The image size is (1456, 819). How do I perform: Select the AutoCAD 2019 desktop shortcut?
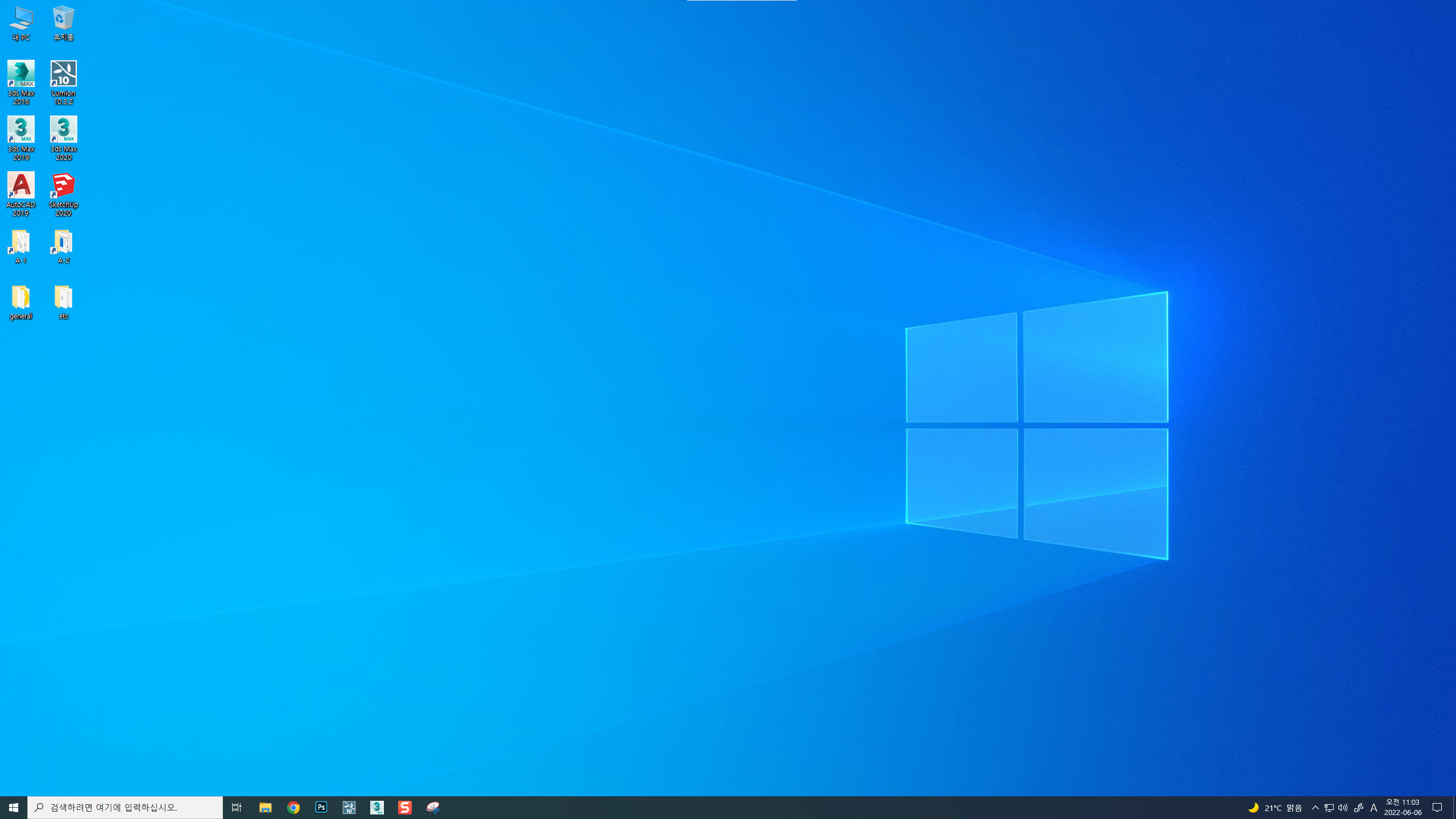pyautogui.click(x=21, y=194)
